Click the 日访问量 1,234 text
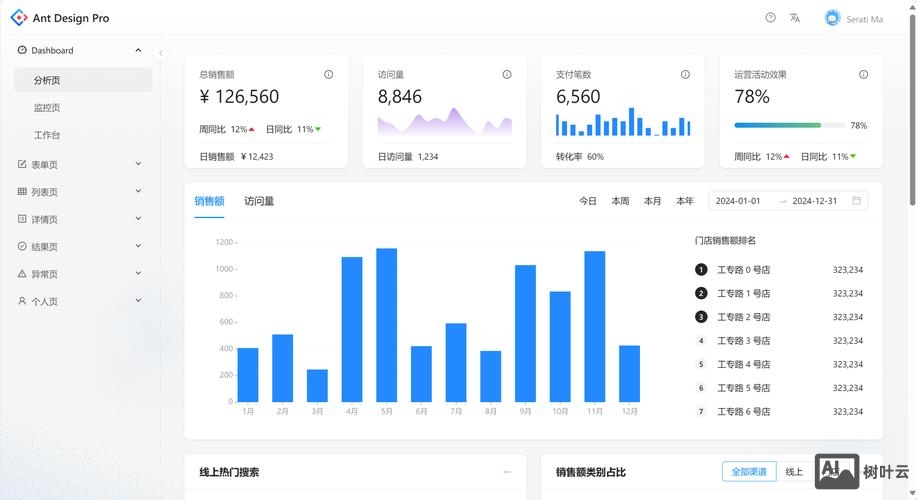Viewport: 917px width, 500px height. [408, 156]
